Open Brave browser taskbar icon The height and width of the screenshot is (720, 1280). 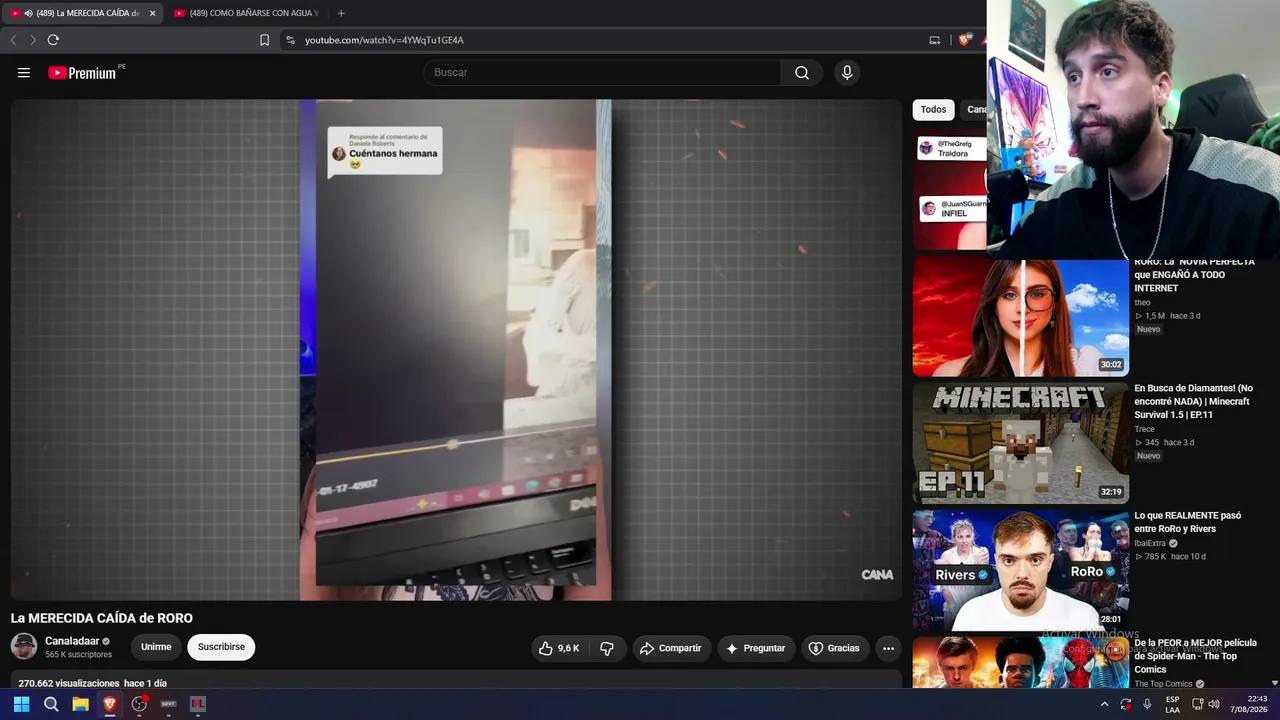point(110,704)
